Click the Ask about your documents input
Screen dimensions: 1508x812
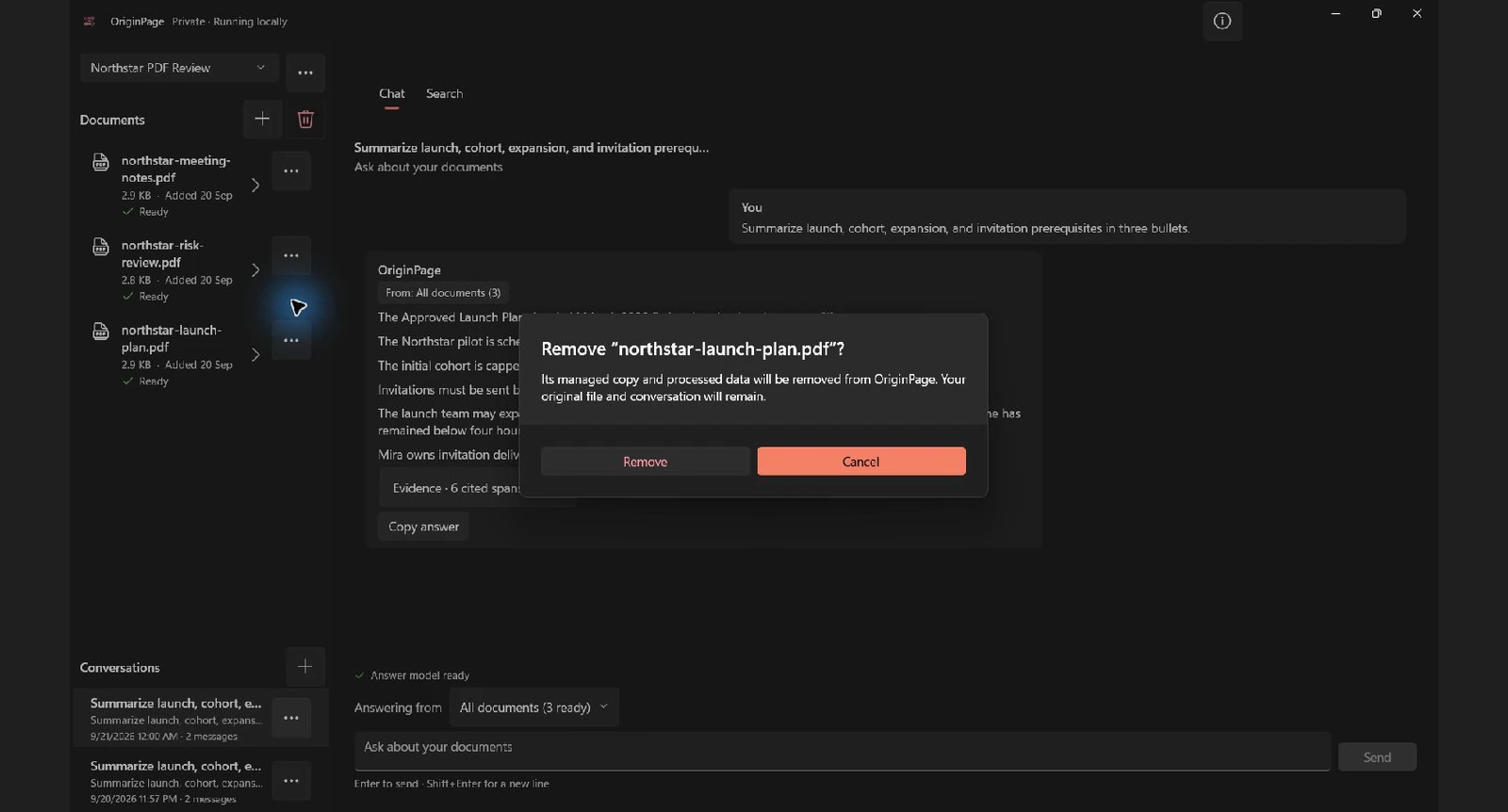point(843,751)
